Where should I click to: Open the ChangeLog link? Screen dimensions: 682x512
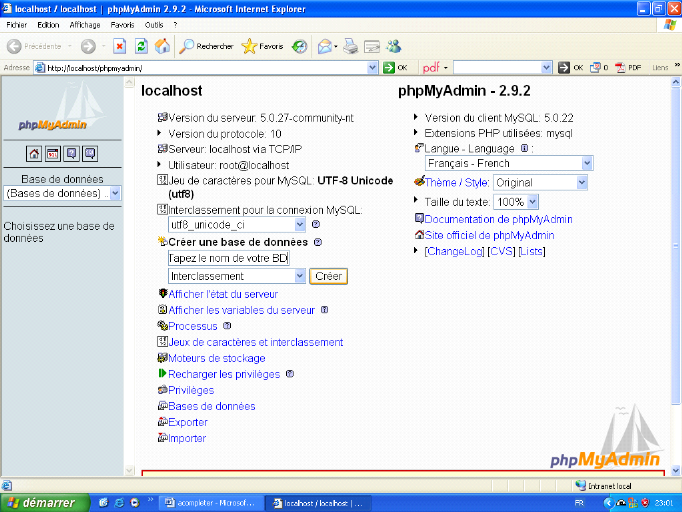pyautogui.click(x=455, y=251)
